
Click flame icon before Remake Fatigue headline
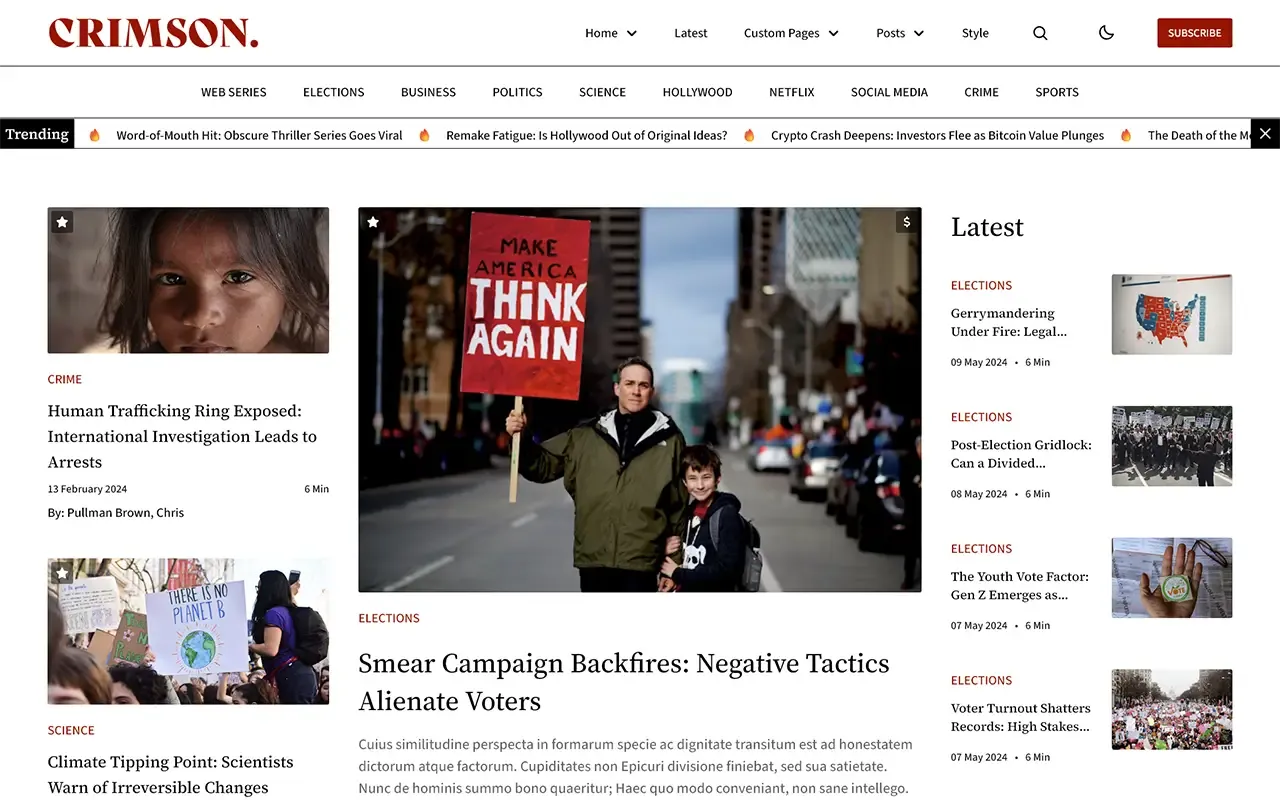(x=424, y=135)
